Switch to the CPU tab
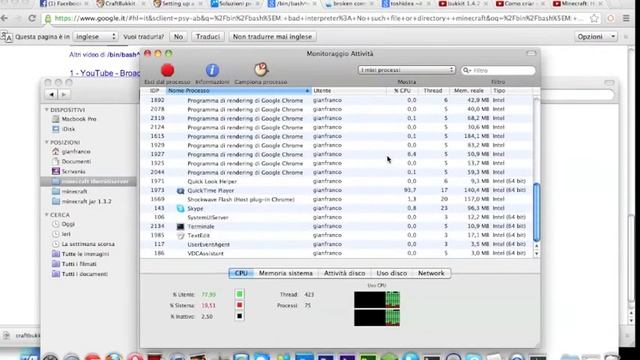Viewport: 640px width, 360px height. [241, 273]
